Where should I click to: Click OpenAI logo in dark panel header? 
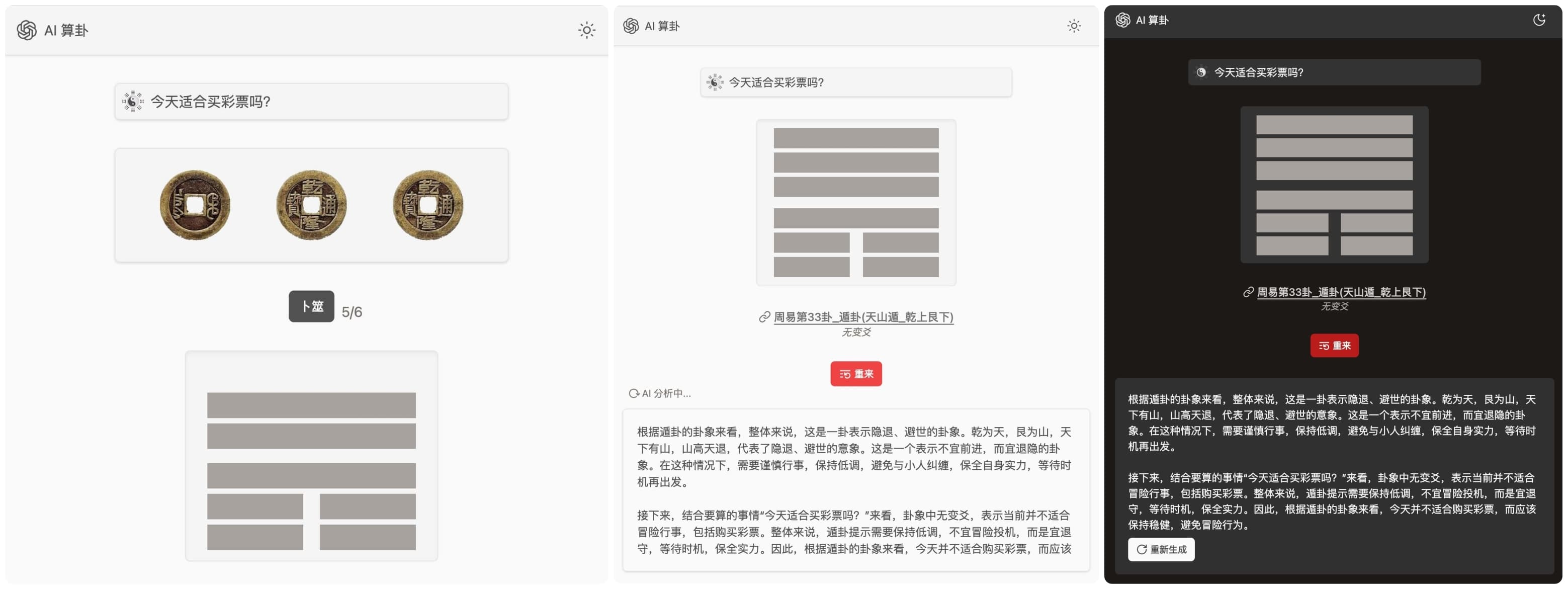click(1122, 20)
